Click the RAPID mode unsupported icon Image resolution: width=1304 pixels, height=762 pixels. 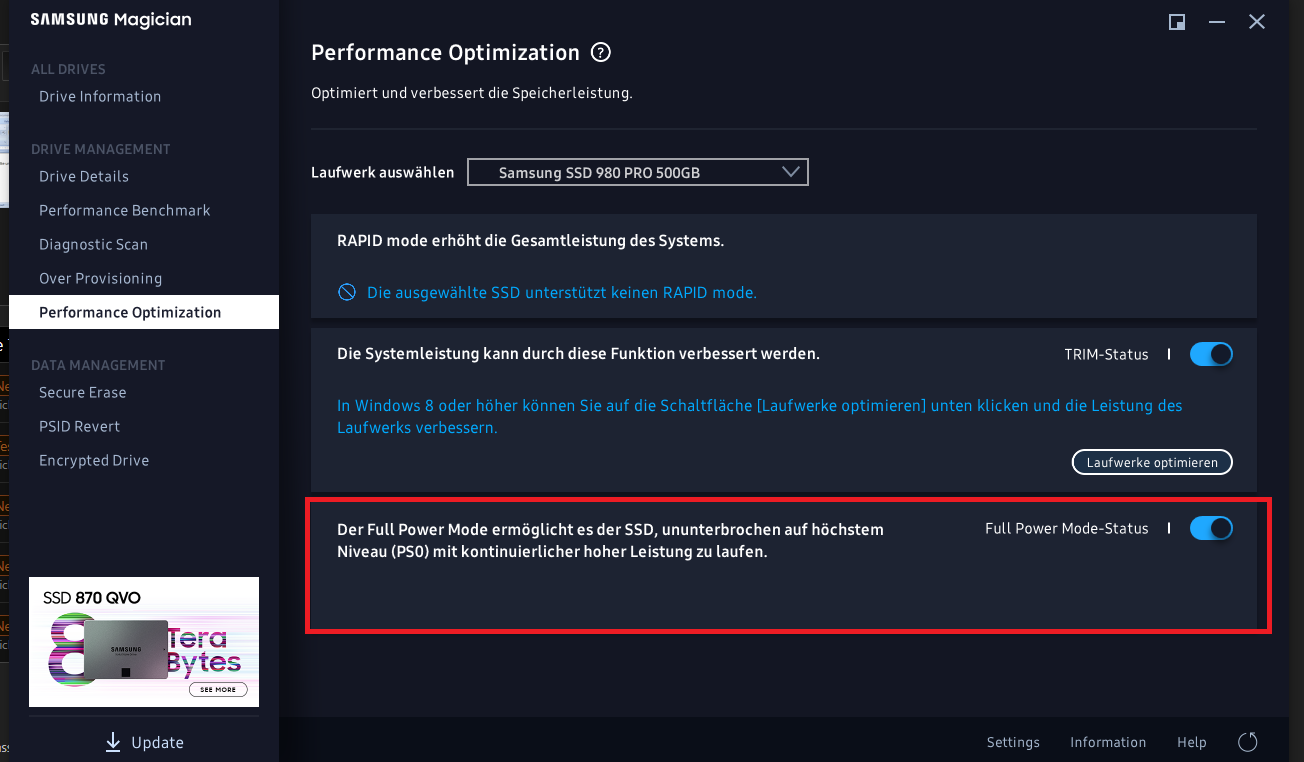[x=347, y=293]
